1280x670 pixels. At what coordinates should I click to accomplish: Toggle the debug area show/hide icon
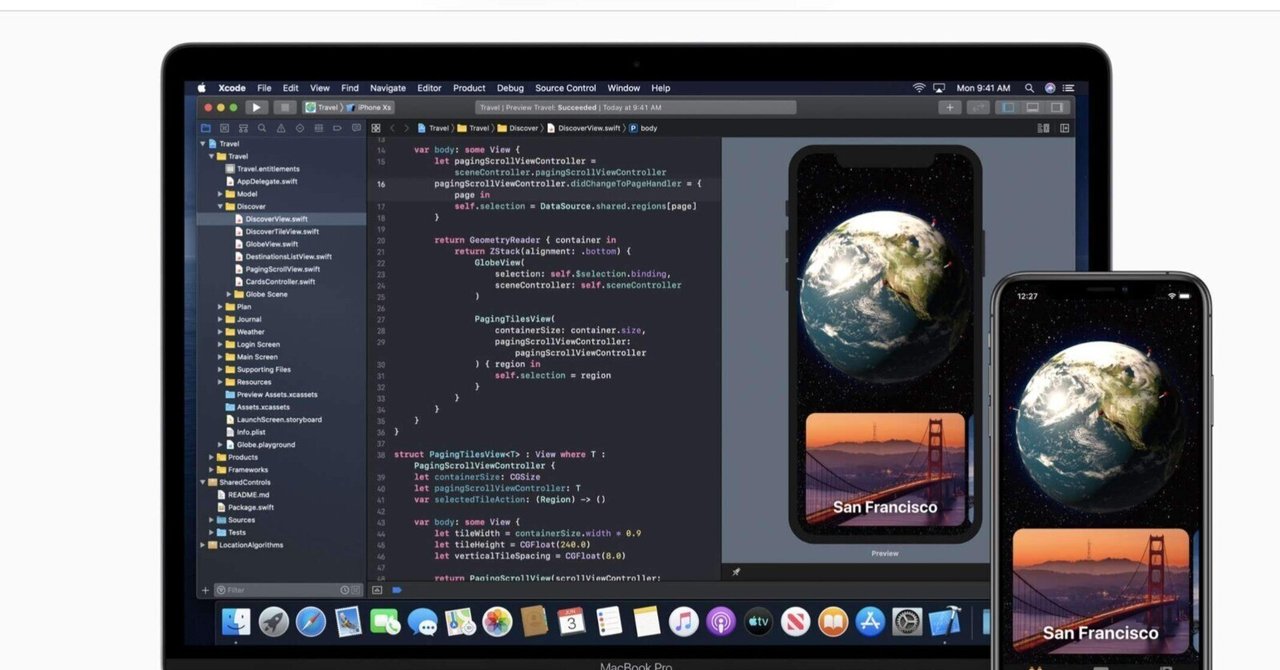point(377,590)
